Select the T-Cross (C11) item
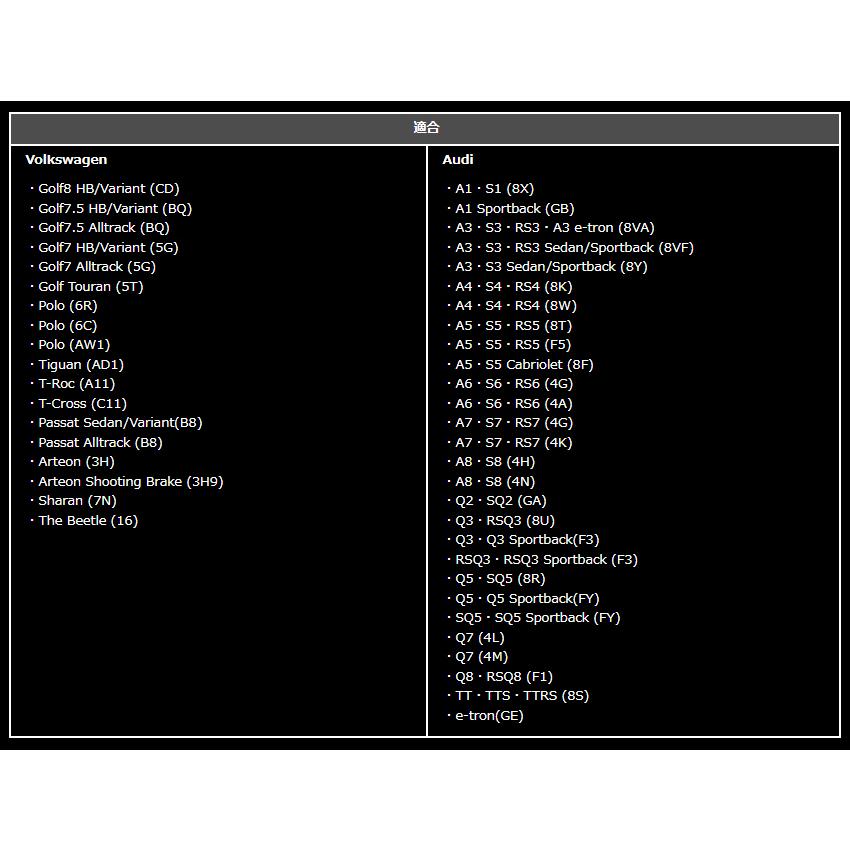Image resolution: width=850 pixels, height=850 pixels. coord(82,404)
